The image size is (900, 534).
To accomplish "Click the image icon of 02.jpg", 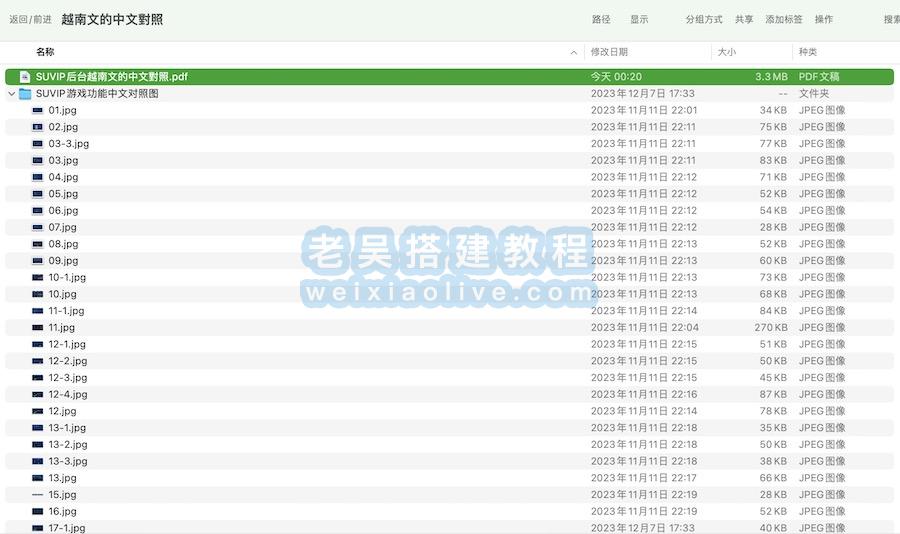I will 38,127.
